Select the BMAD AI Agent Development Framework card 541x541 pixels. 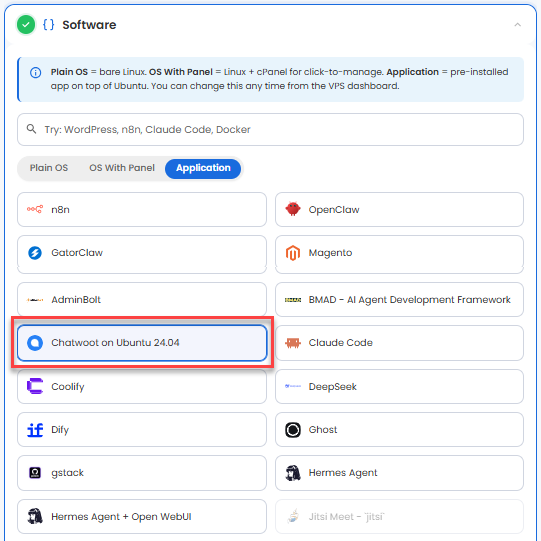click(399, 299)
